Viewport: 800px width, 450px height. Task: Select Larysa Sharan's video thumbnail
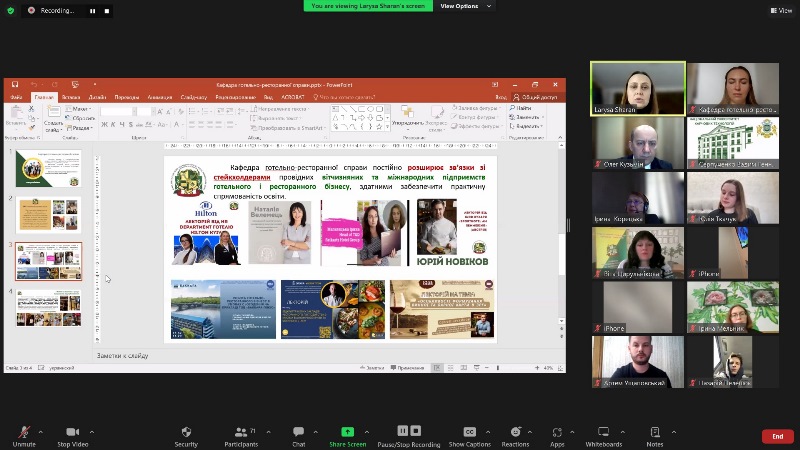point(637,88)
